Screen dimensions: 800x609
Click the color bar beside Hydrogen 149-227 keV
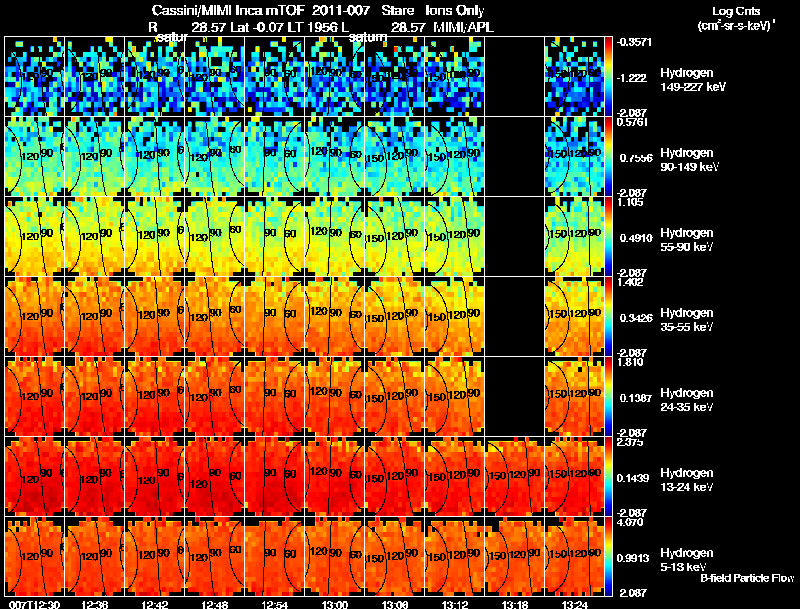(608, 77)
